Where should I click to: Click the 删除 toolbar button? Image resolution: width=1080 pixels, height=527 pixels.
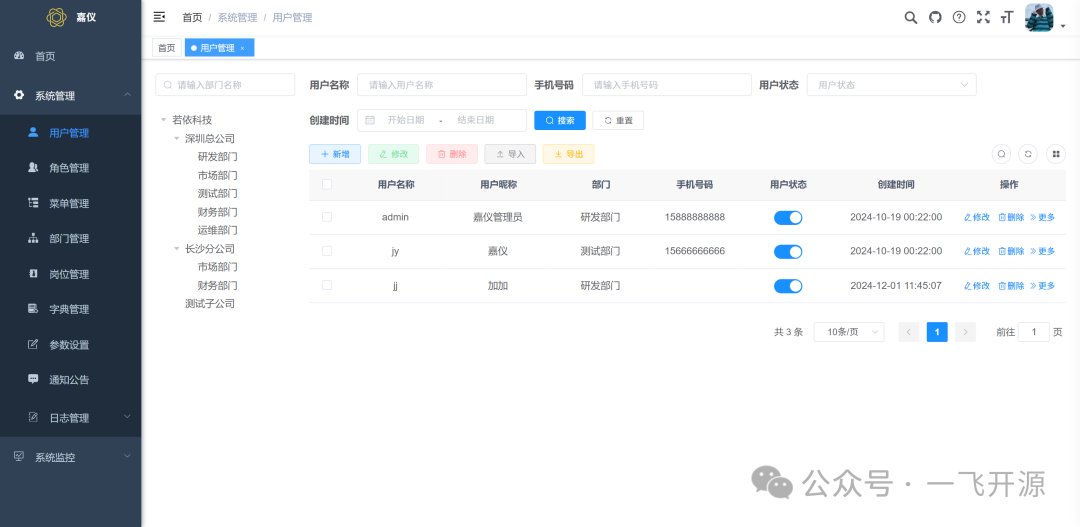click(x=452, y=154)
